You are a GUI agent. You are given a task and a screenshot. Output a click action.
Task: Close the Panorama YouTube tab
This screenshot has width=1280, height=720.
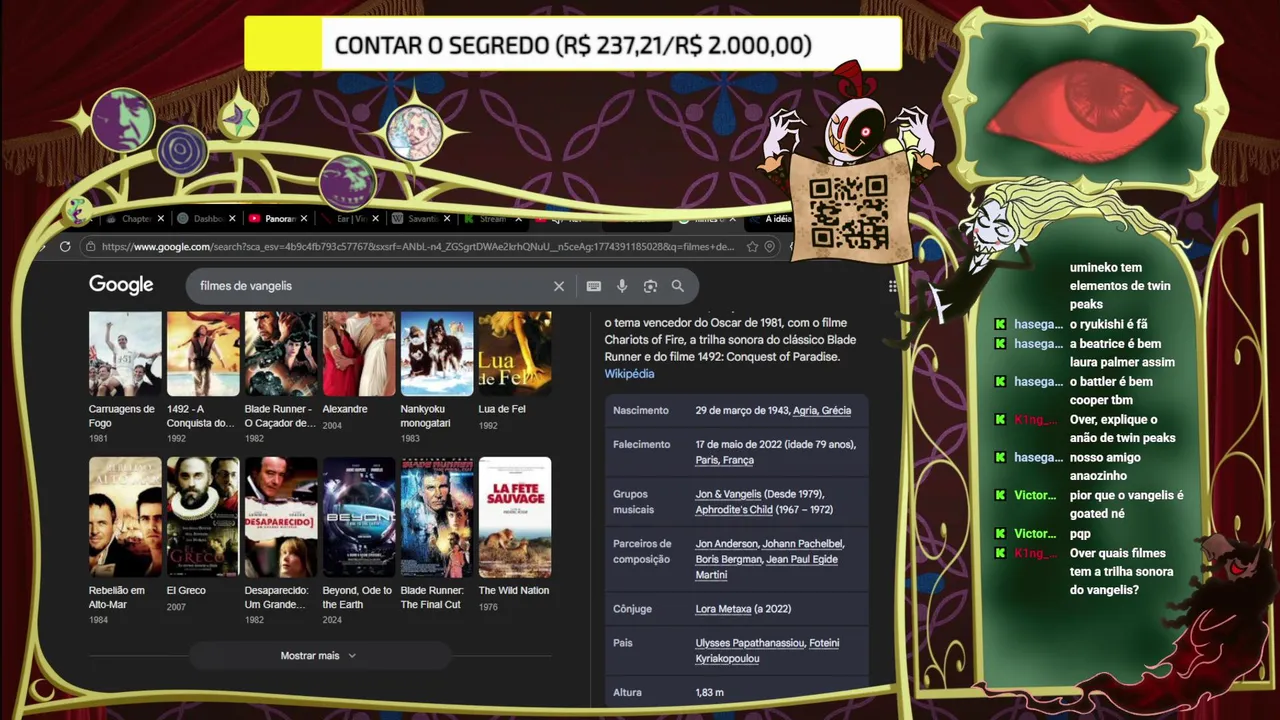304,219
